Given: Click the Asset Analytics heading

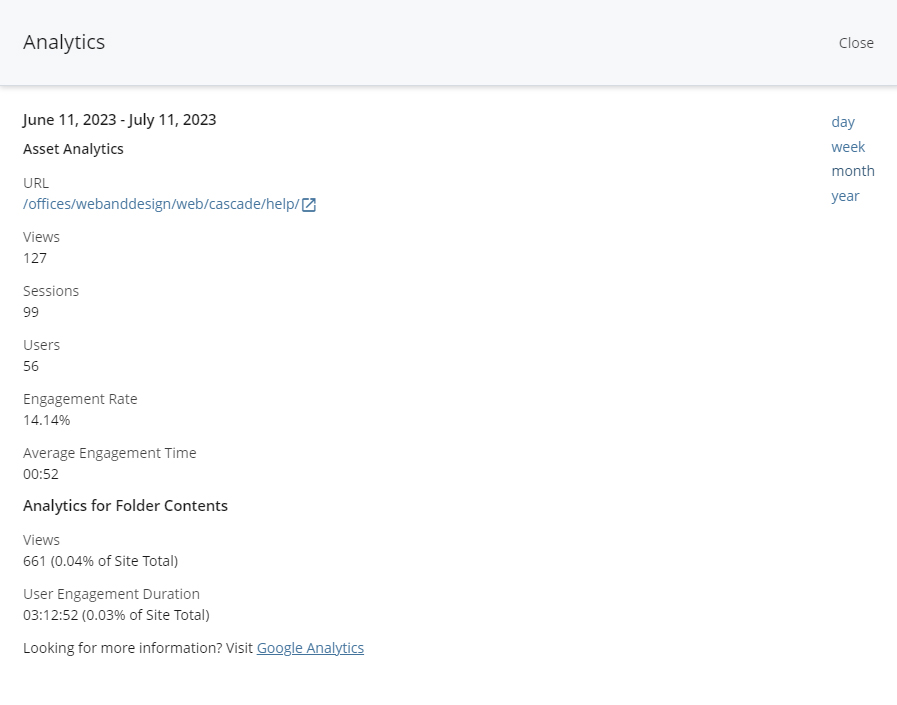Looking at the screenshot, I should coord(73,149).
